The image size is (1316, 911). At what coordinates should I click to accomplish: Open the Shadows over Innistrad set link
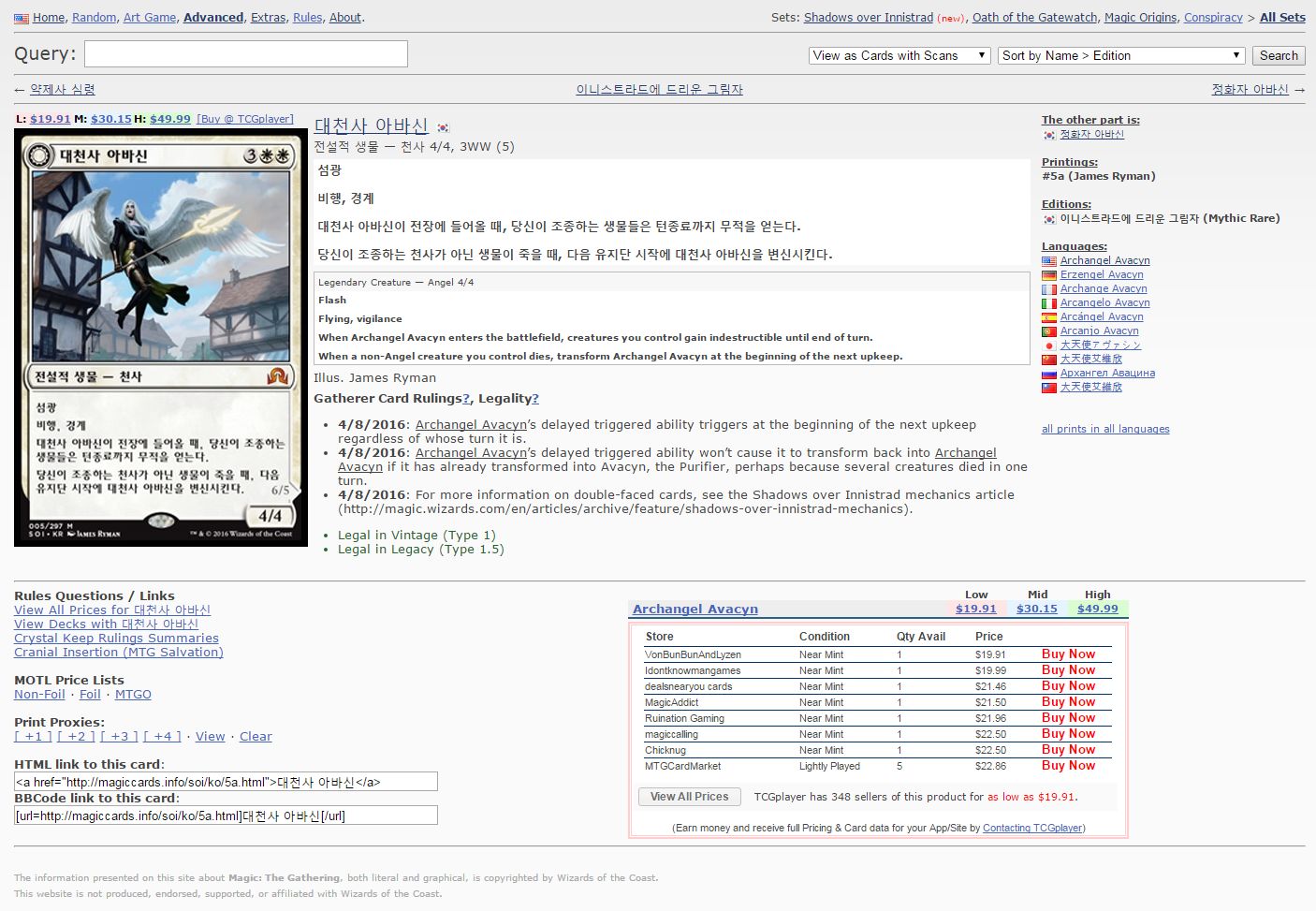tap(868, 18)
